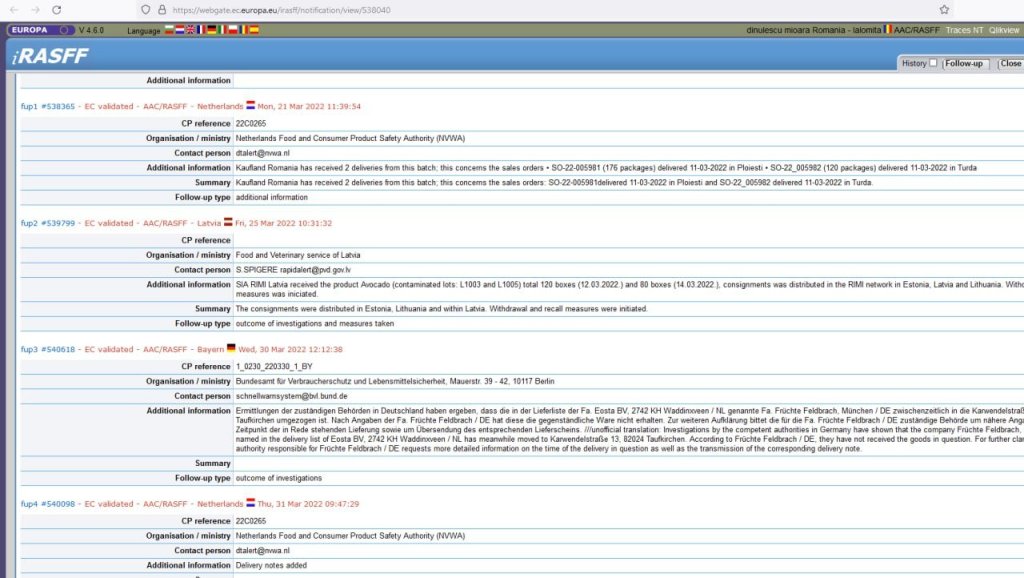
Task: Tick the History checkbox
Action: point(933,63)
